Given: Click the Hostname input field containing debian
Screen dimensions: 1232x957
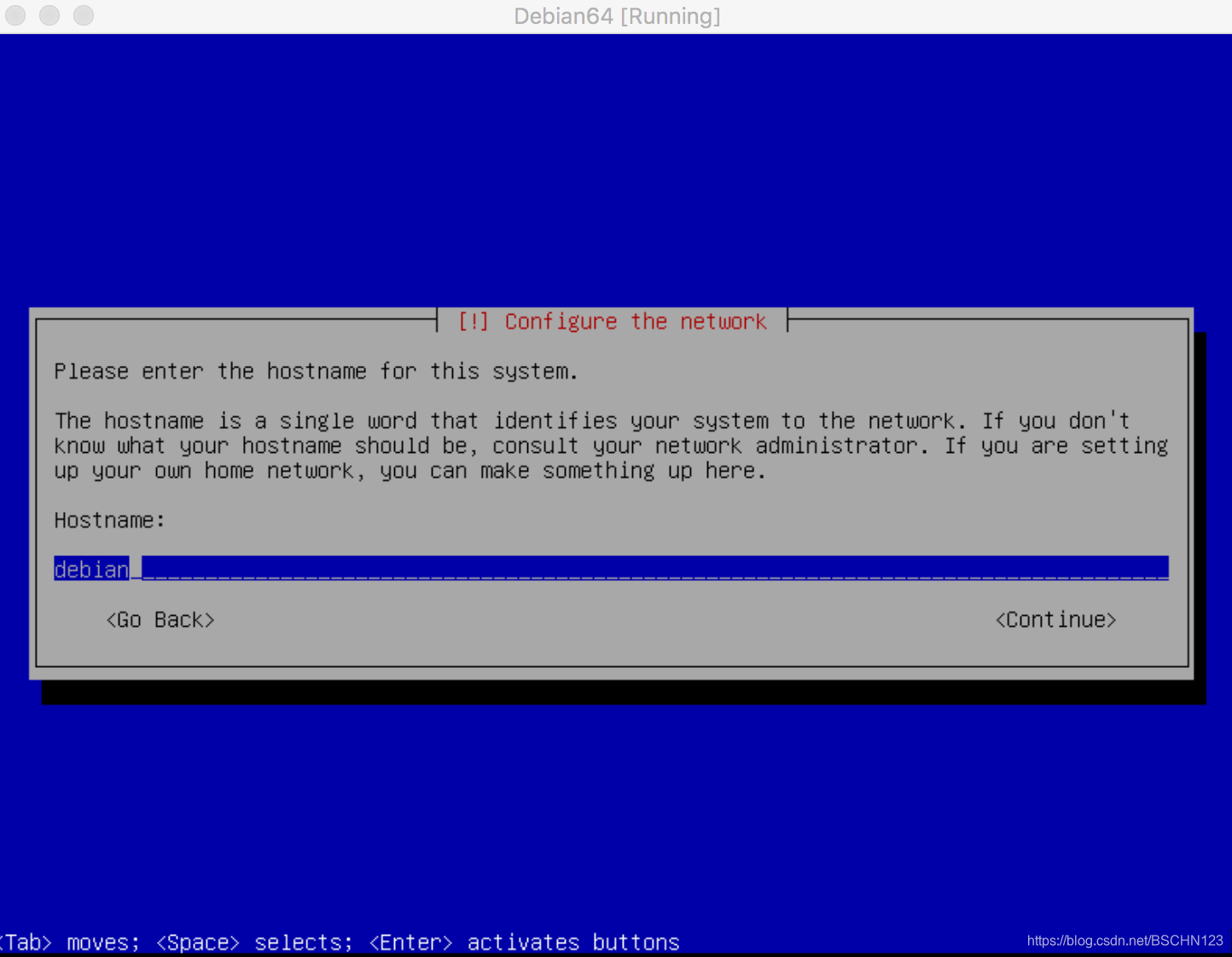Looking at the screenshot, I should pyautogui.click(x=611, y=569).
